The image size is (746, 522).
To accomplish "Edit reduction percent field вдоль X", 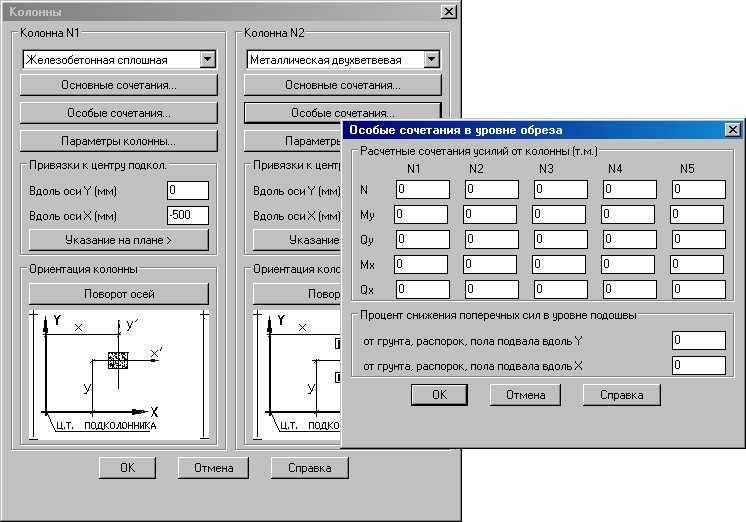I will [699, 365].
